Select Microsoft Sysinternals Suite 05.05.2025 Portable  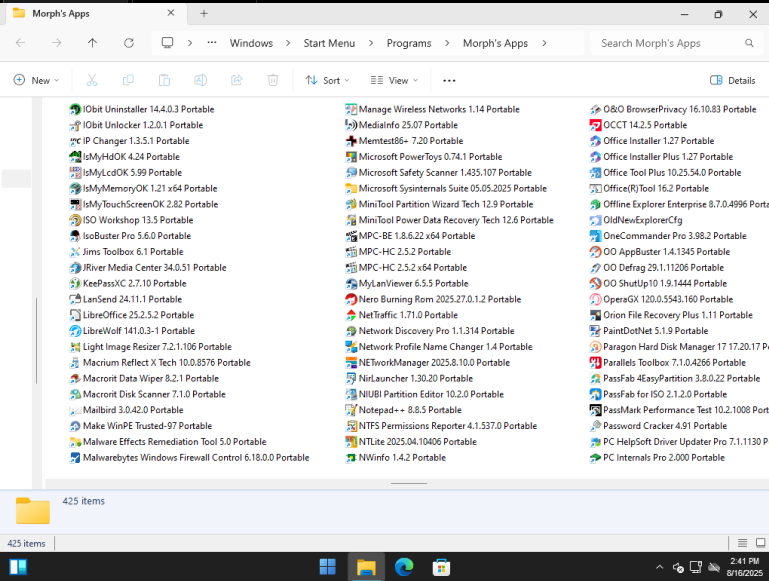[x=446, y=188]
